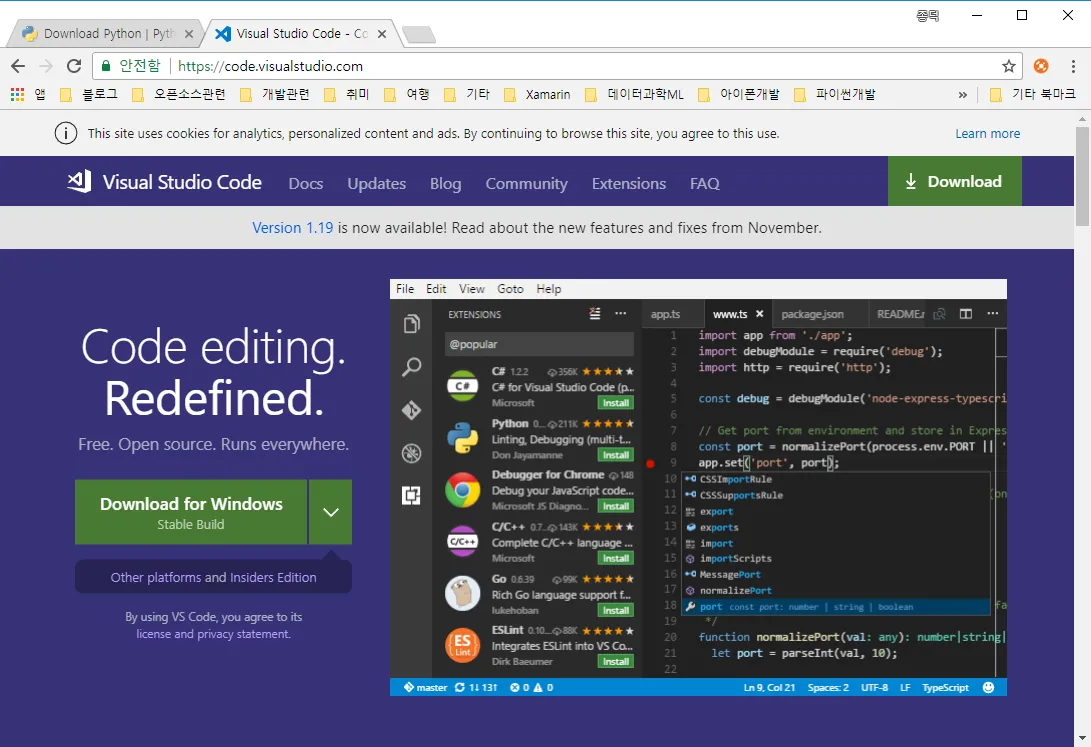Screen dimensions: 1091x747
Task: Click the split editor icon in screenshot
Action: 966,314
